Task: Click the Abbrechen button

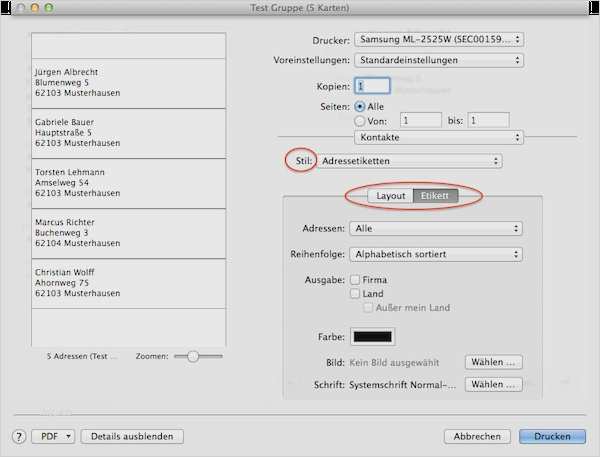Action: coord(477,436)
